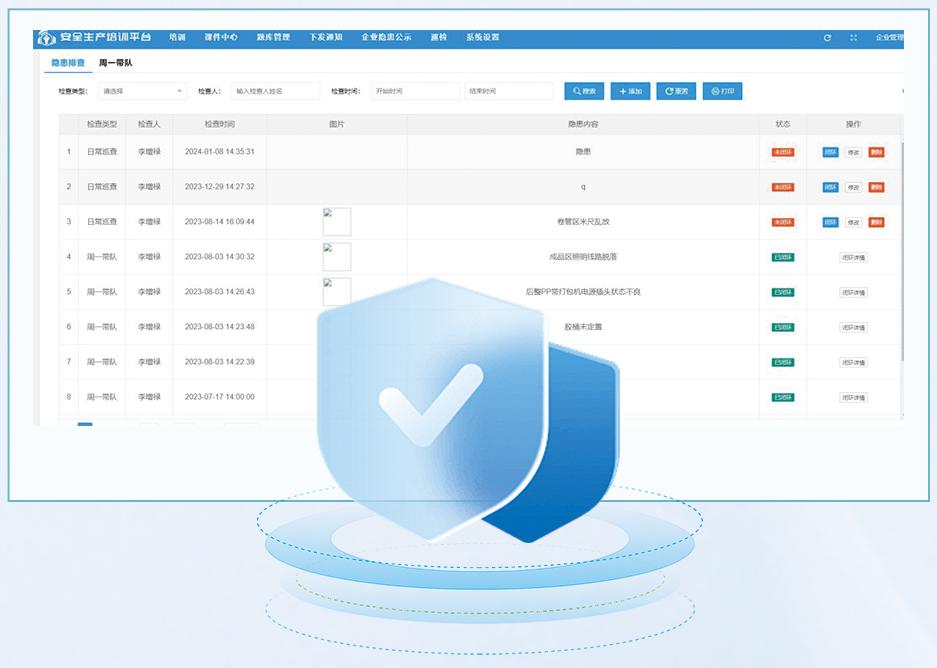Open 闭环详情 for the row 4 record
Viewport: 937px width, 668px height.
[853, 257]
